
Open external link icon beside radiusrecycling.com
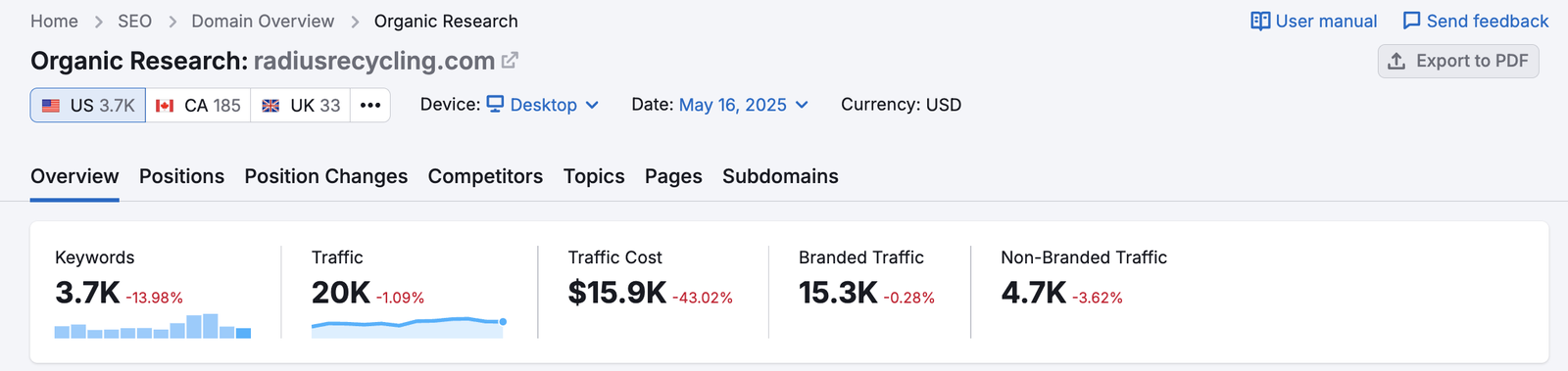[510, 61]
